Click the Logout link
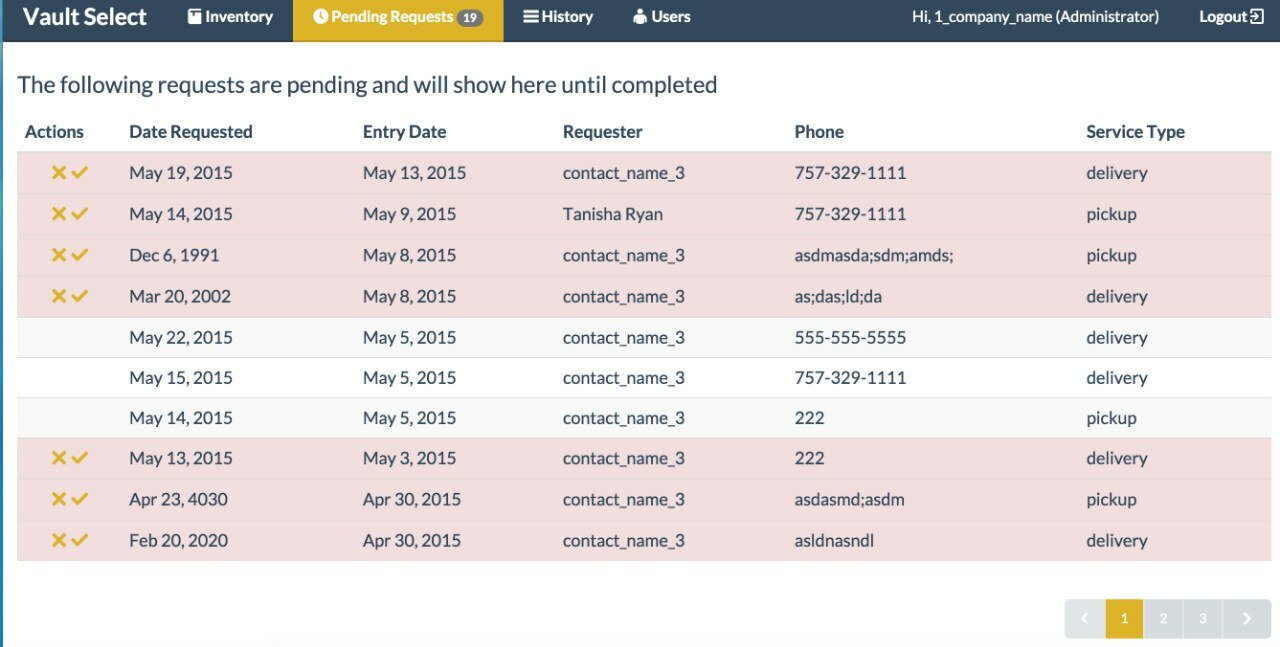 click(x=1231, y=17)
